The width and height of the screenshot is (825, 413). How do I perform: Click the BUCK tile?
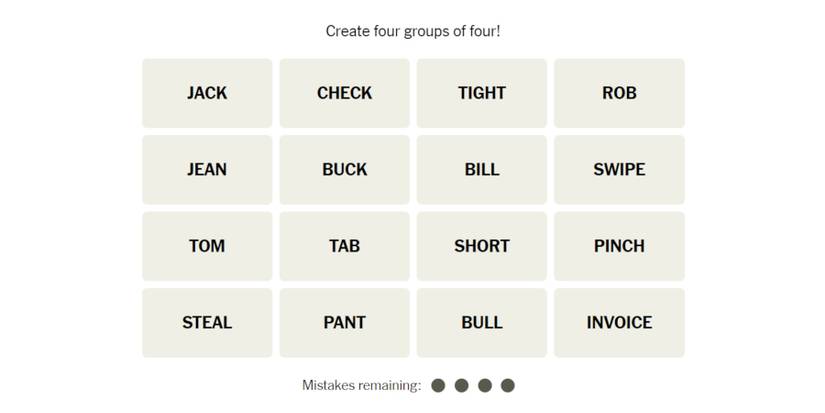[x=344, y=169]
